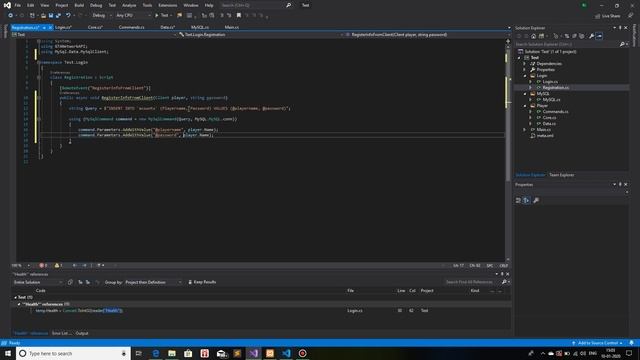Open the Group by Project then Definition dropdown

pos(153,282)
